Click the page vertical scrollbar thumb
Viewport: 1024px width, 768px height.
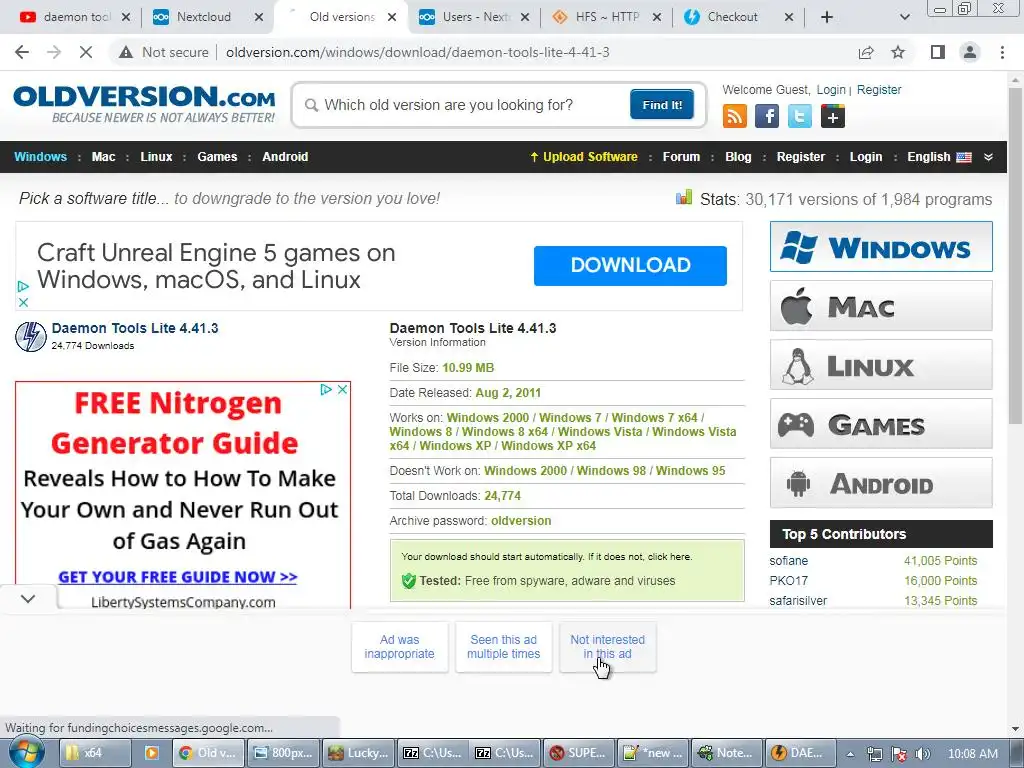pyautogui.click(x=1015, y=255)
